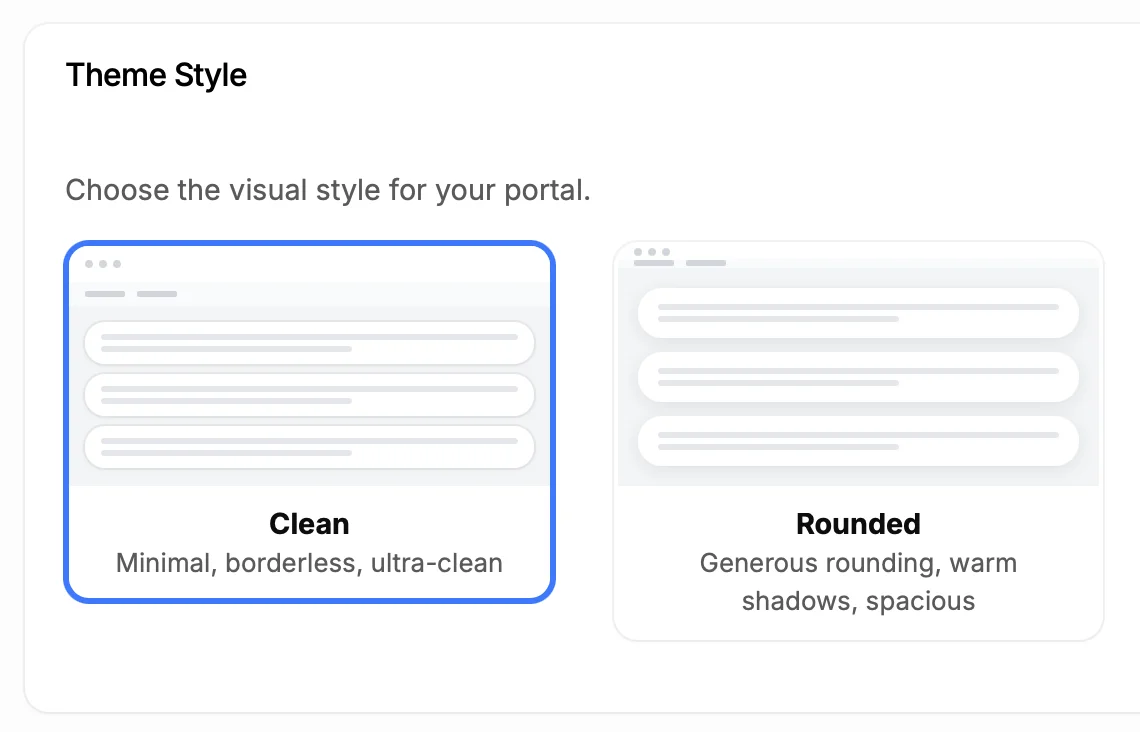The image size is (1140, 732).
Task: Click the 'Minimal, borderless, ultra-clean' description
Action: 309,563
